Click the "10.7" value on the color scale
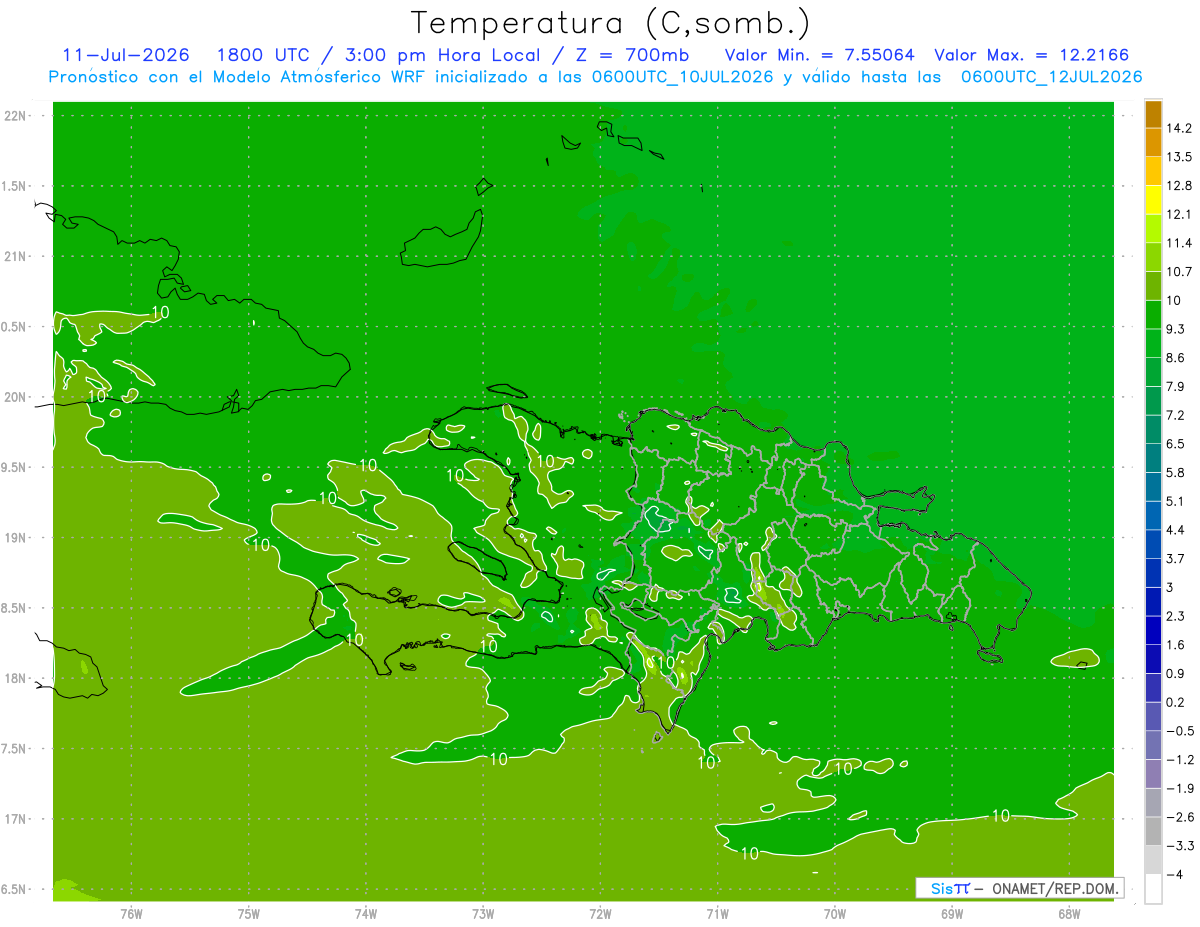Viewport: 1200px width, 927px height. click(1178, 272)
